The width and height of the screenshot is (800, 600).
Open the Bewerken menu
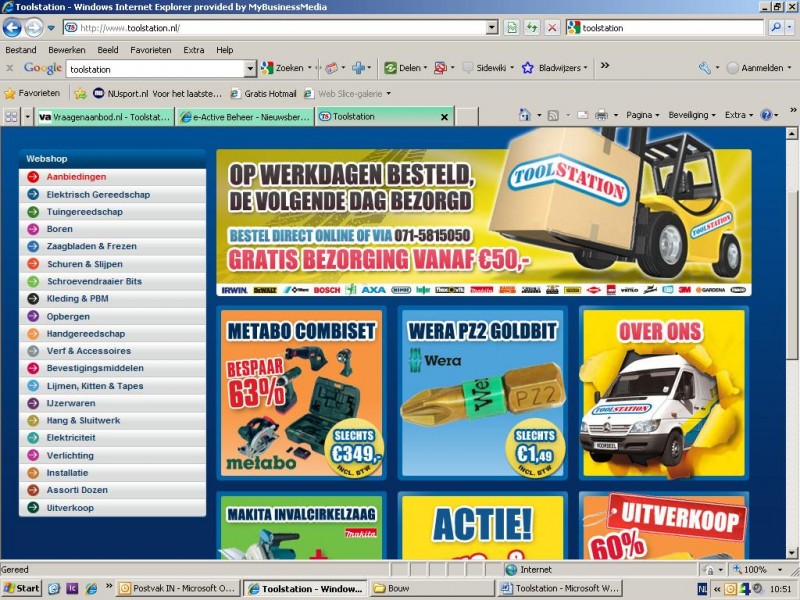coord(67,50)
